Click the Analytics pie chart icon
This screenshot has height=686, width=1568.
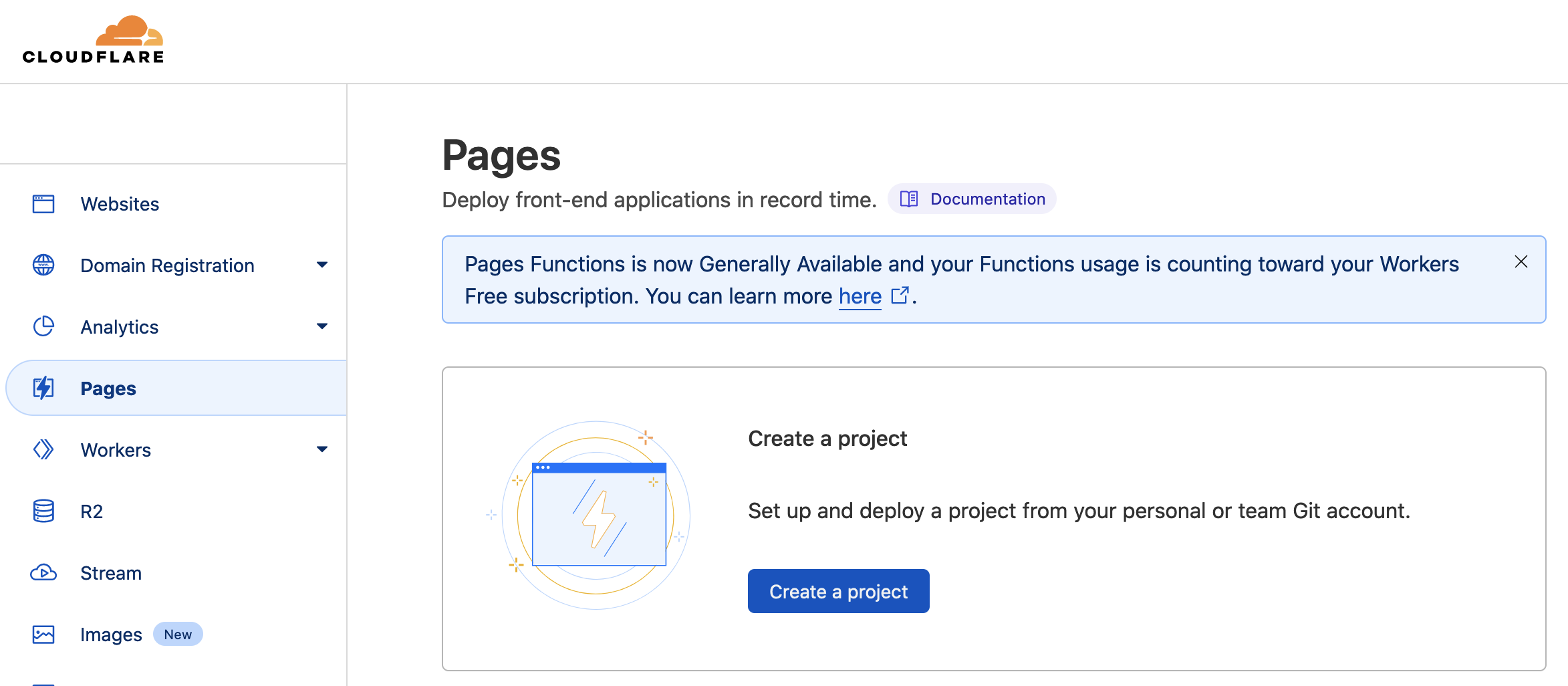point(43,326)
